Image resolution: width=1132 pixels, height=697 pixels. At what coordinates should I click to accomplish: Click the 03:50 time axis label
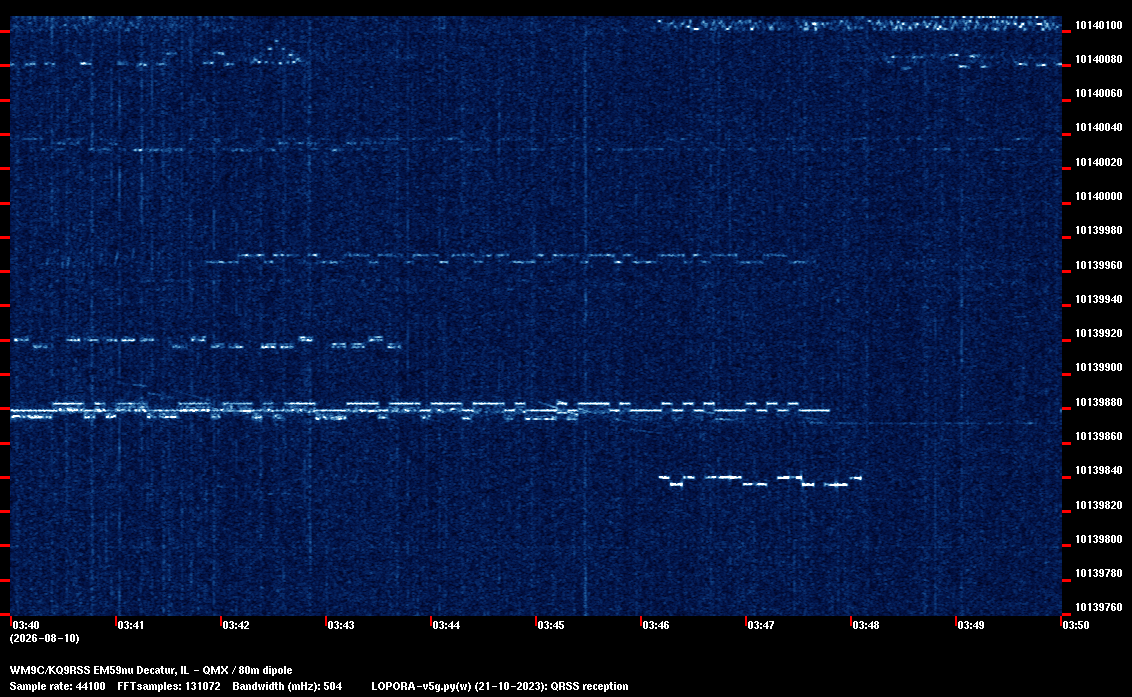[x=1076, y=625]
